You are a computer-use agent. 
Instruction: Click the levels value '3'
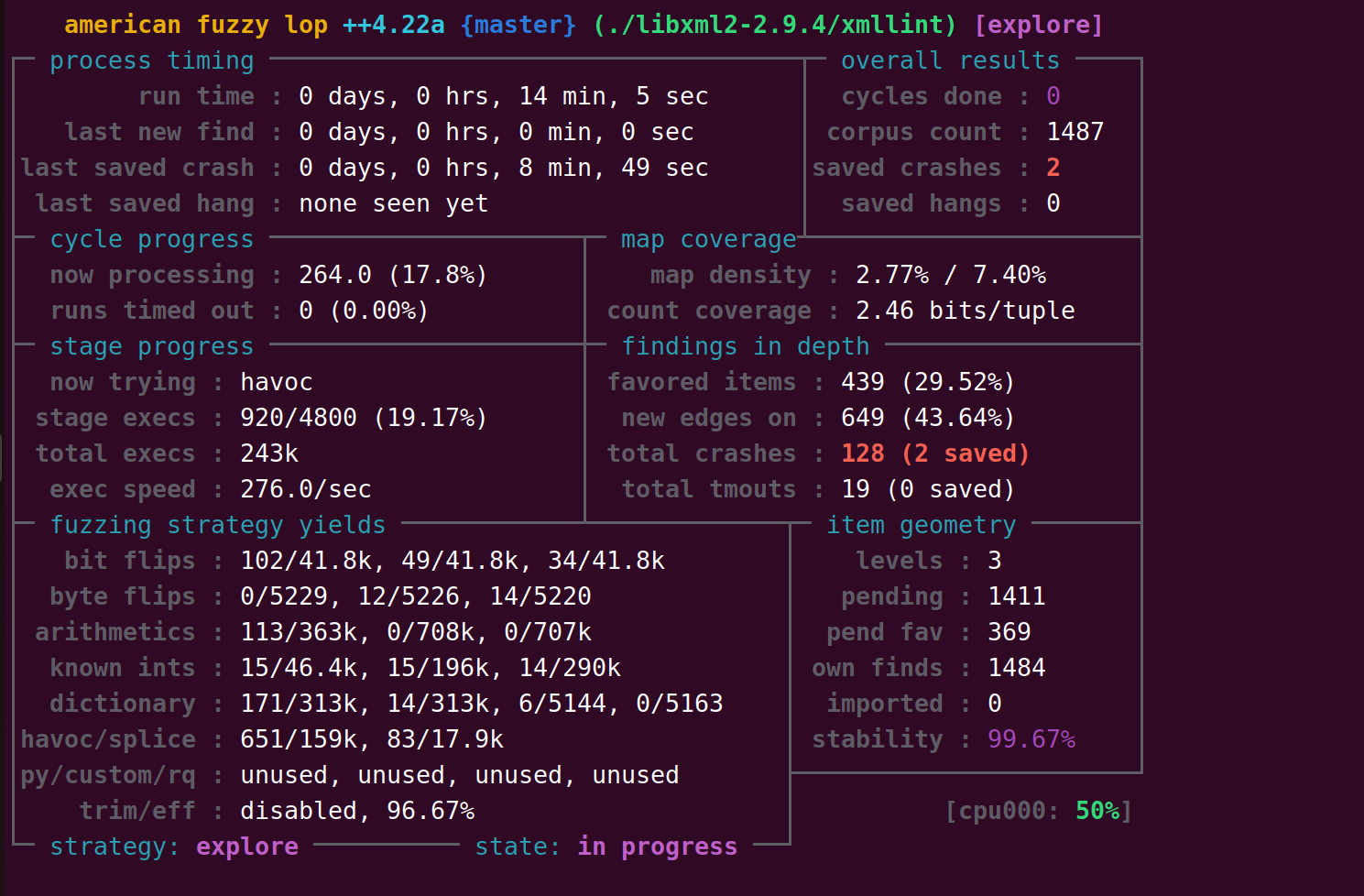(x=995, y=561)
